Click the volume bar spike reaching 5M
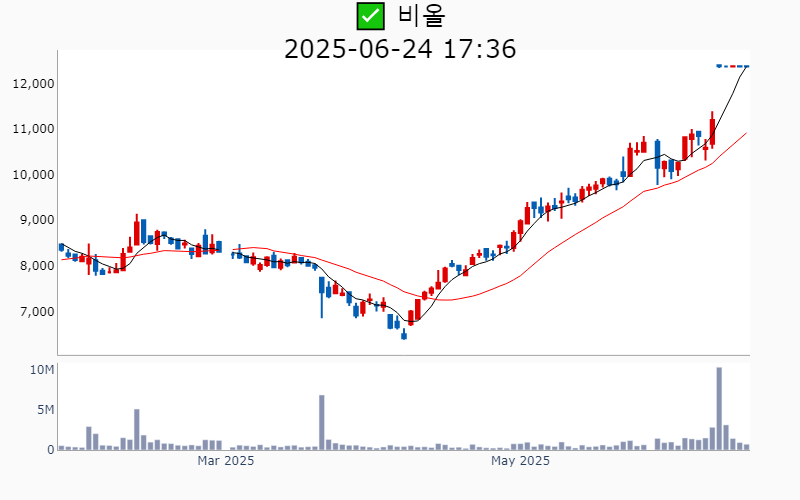This screenshot has width=800, height=500. coord(137,429)
